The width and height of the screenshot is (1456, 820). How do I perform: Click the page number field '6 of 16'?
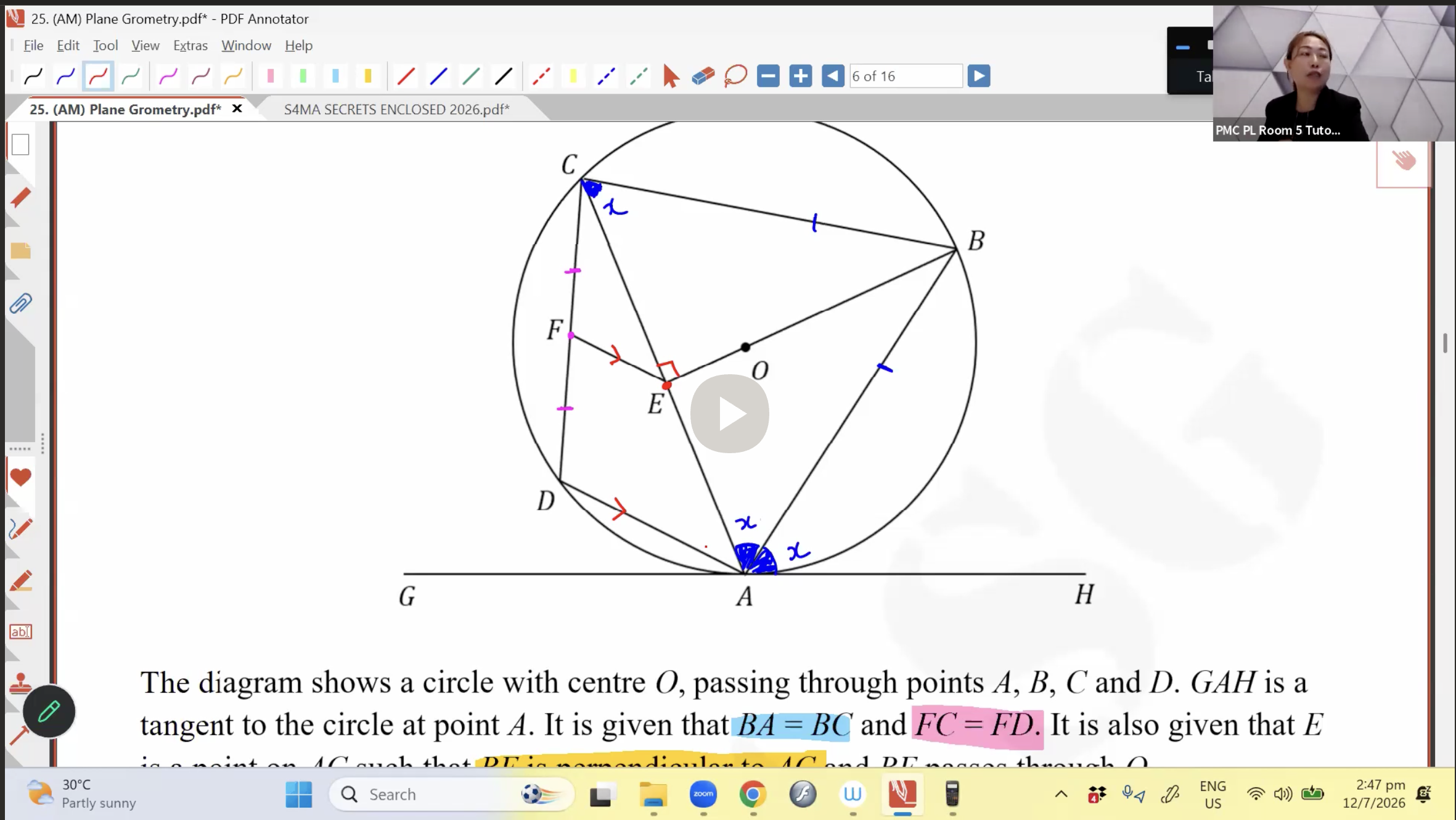(906, 76)
